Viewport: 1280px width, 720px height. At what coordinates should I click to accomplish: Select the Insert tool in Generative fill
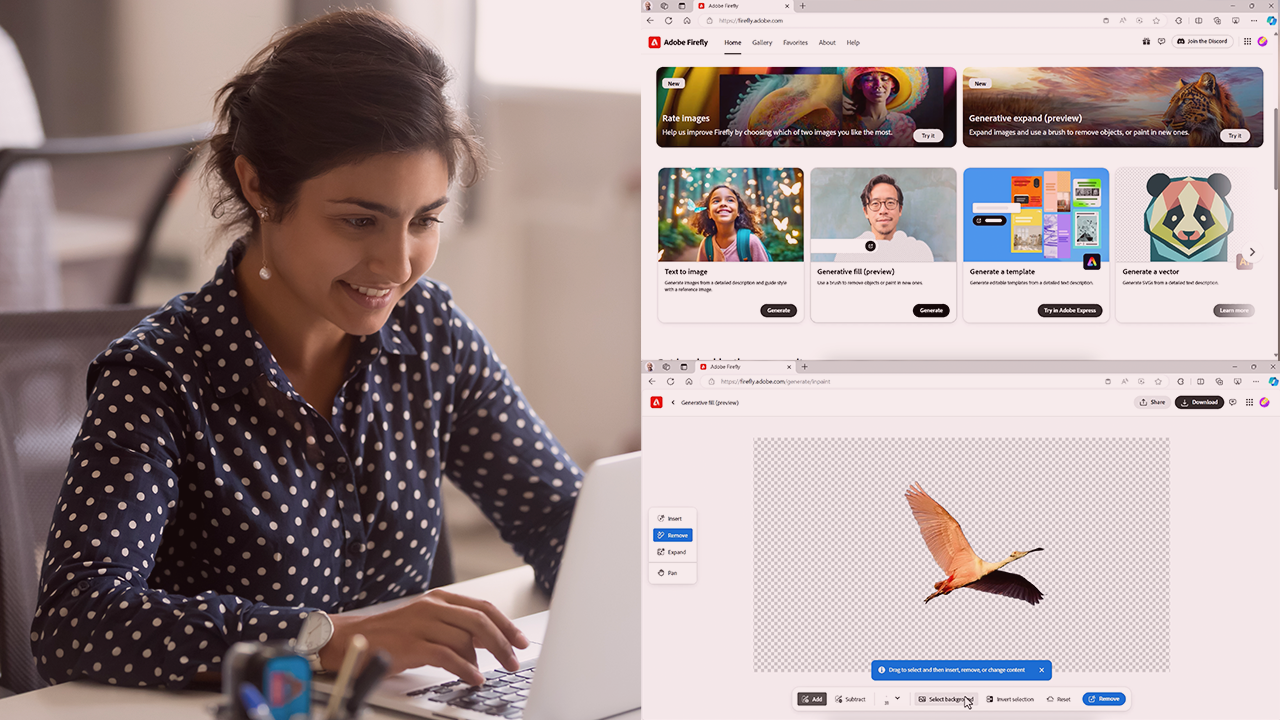pos(671,518)
